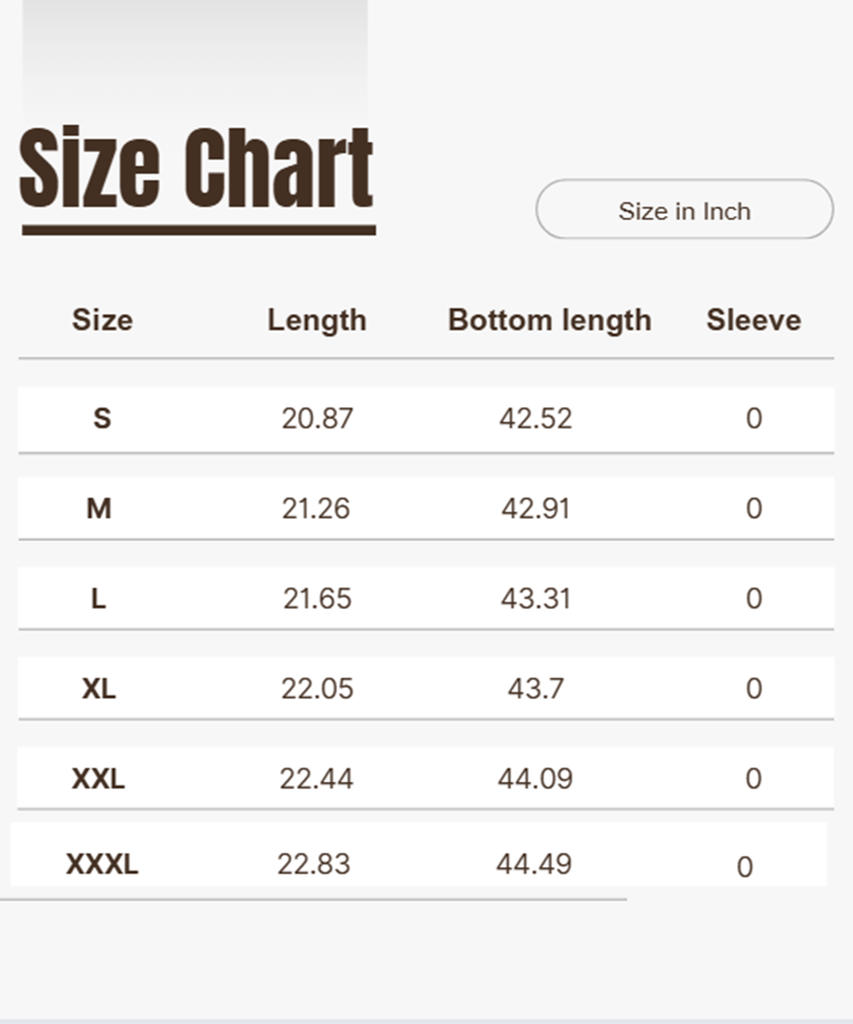Pick the XL size row label
Screen dimensions: 853x1024
pos(99,688)
